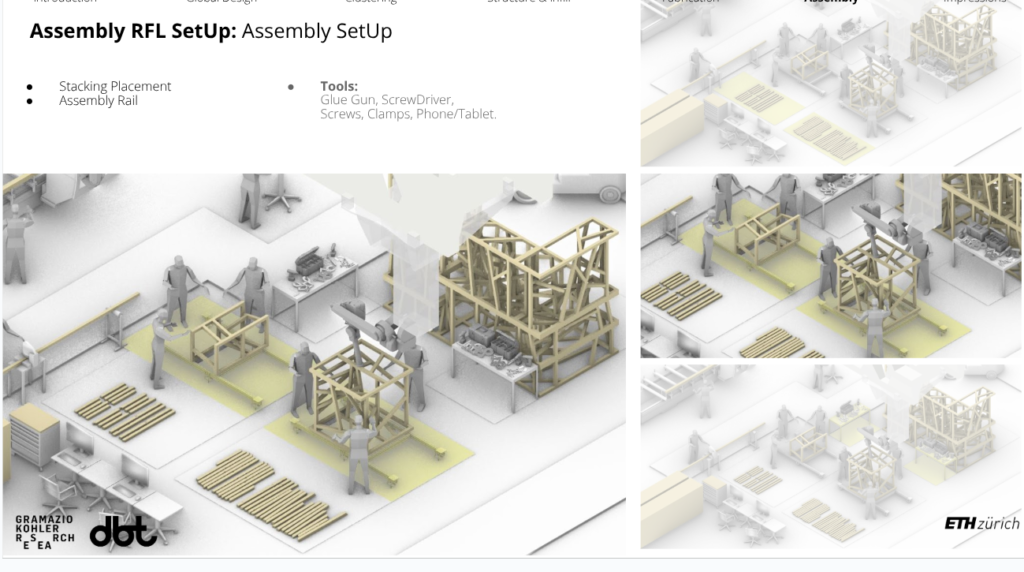Go to the Introduction section tab
Viewport: 1024px width, 572px height.
coord(65,2)
